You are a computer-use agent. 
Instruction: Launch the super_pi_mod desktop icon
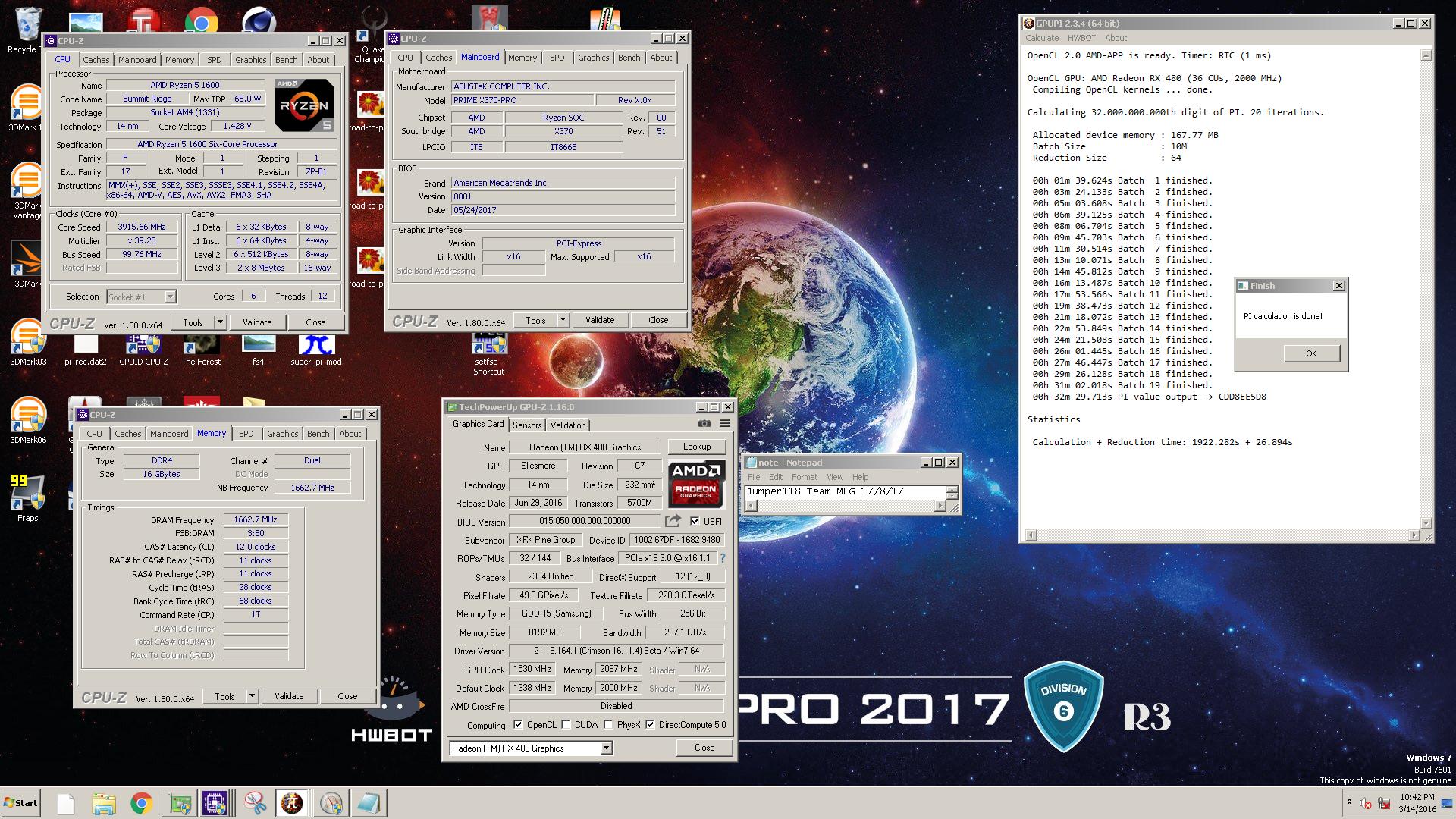click(x=316, y=350)
